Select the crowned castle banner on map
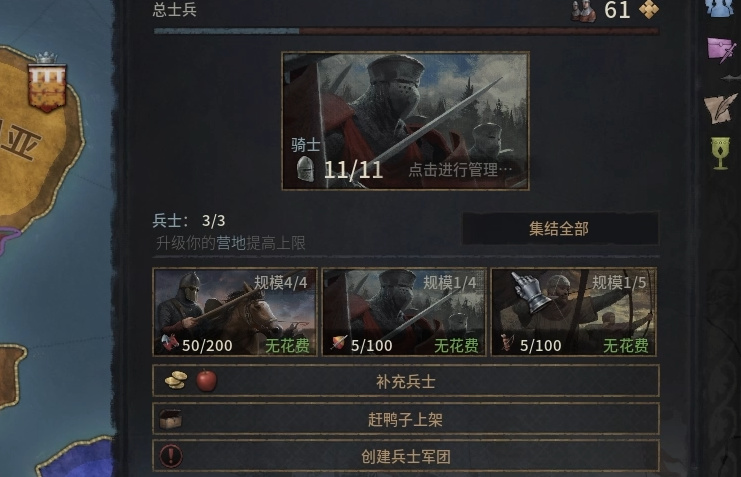The image size is (741, 477). point(47,83)
